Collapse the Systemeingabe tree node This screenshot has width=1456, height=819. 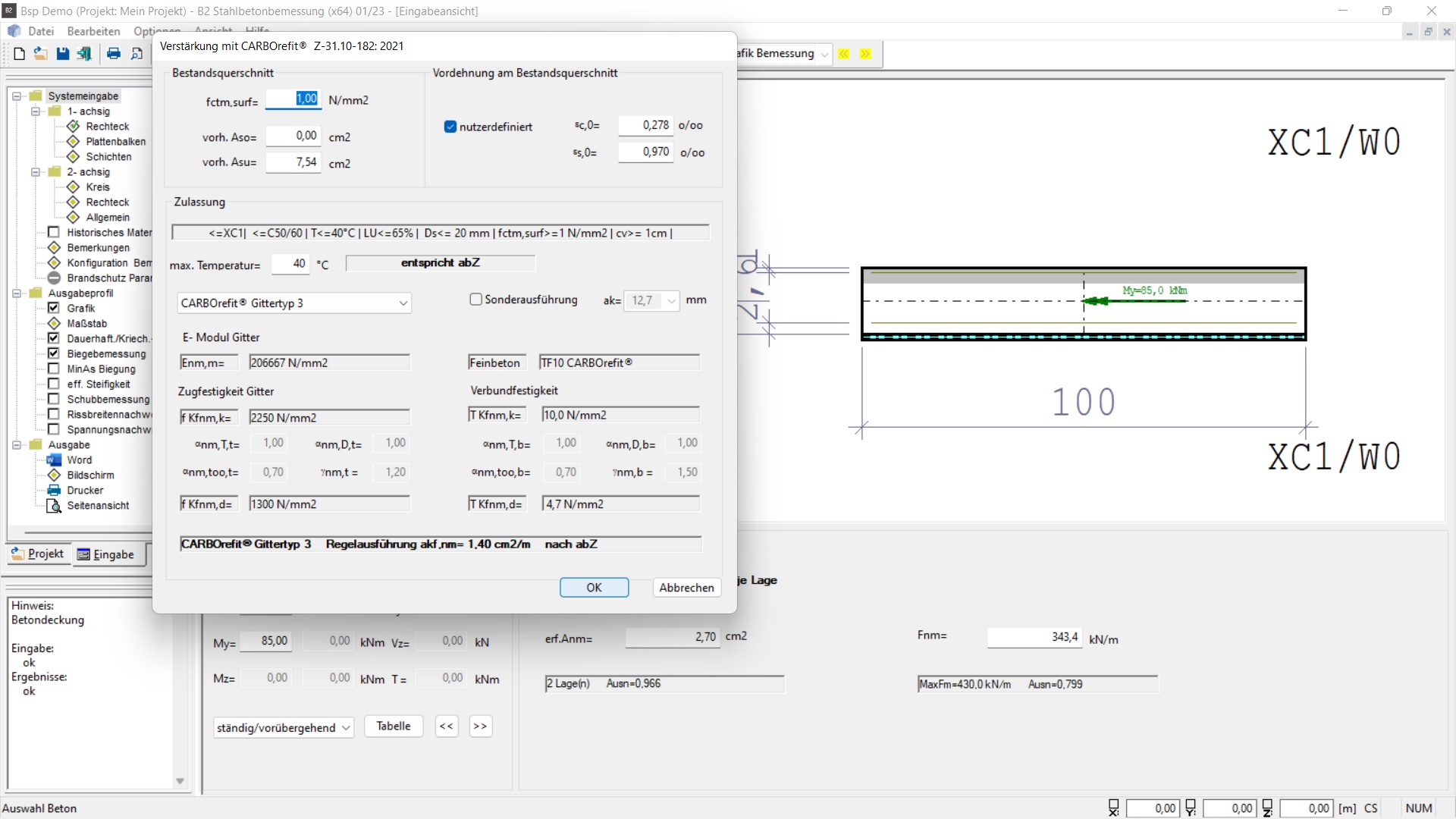17,96
